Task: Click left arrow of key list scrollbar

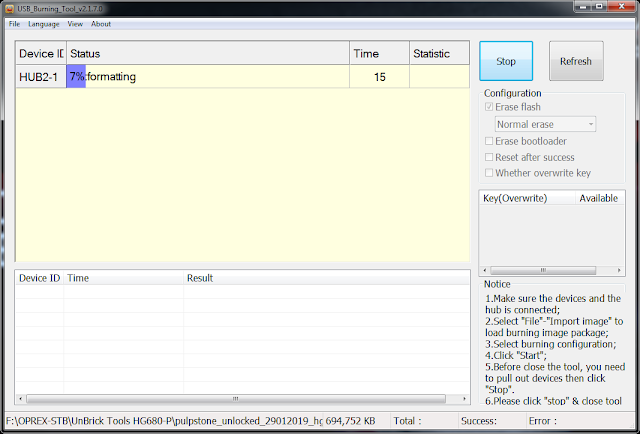Action: coord(485,270)
